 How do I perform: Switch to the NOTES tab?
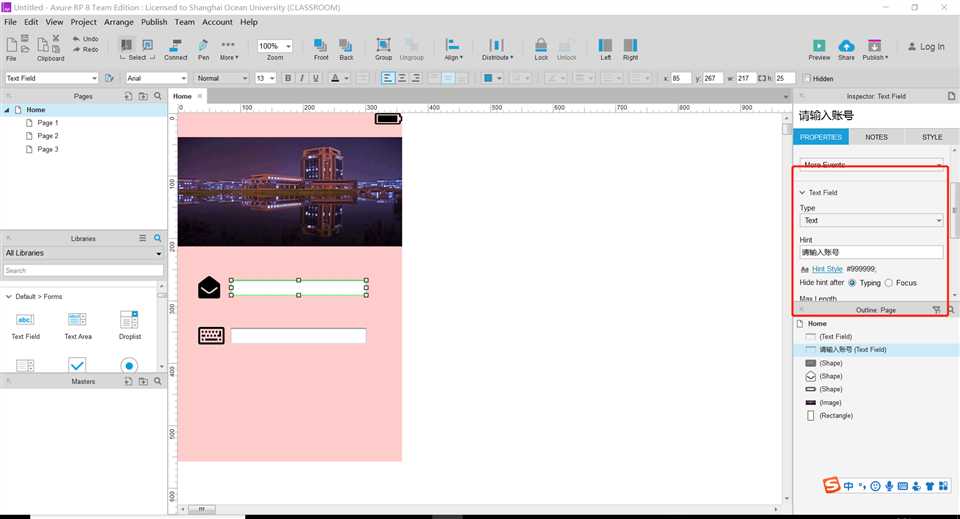click(x=876, y=137)
